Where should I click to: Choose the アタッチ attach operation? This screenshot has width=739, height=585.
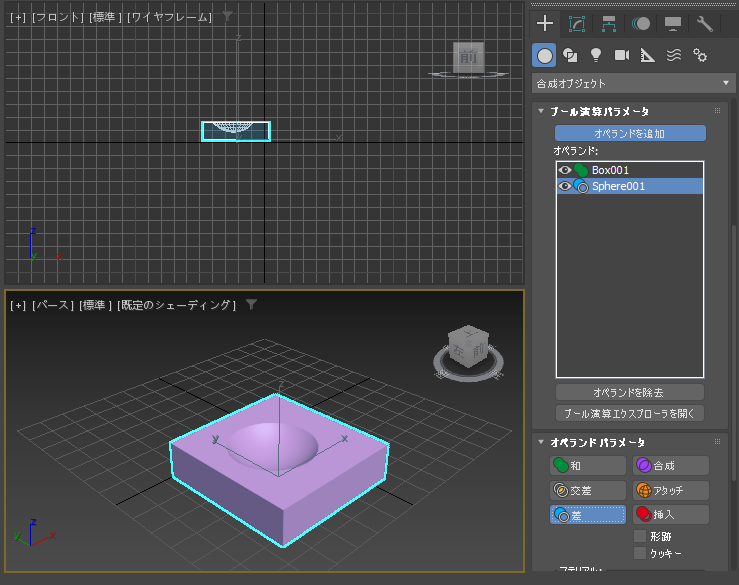671,490
